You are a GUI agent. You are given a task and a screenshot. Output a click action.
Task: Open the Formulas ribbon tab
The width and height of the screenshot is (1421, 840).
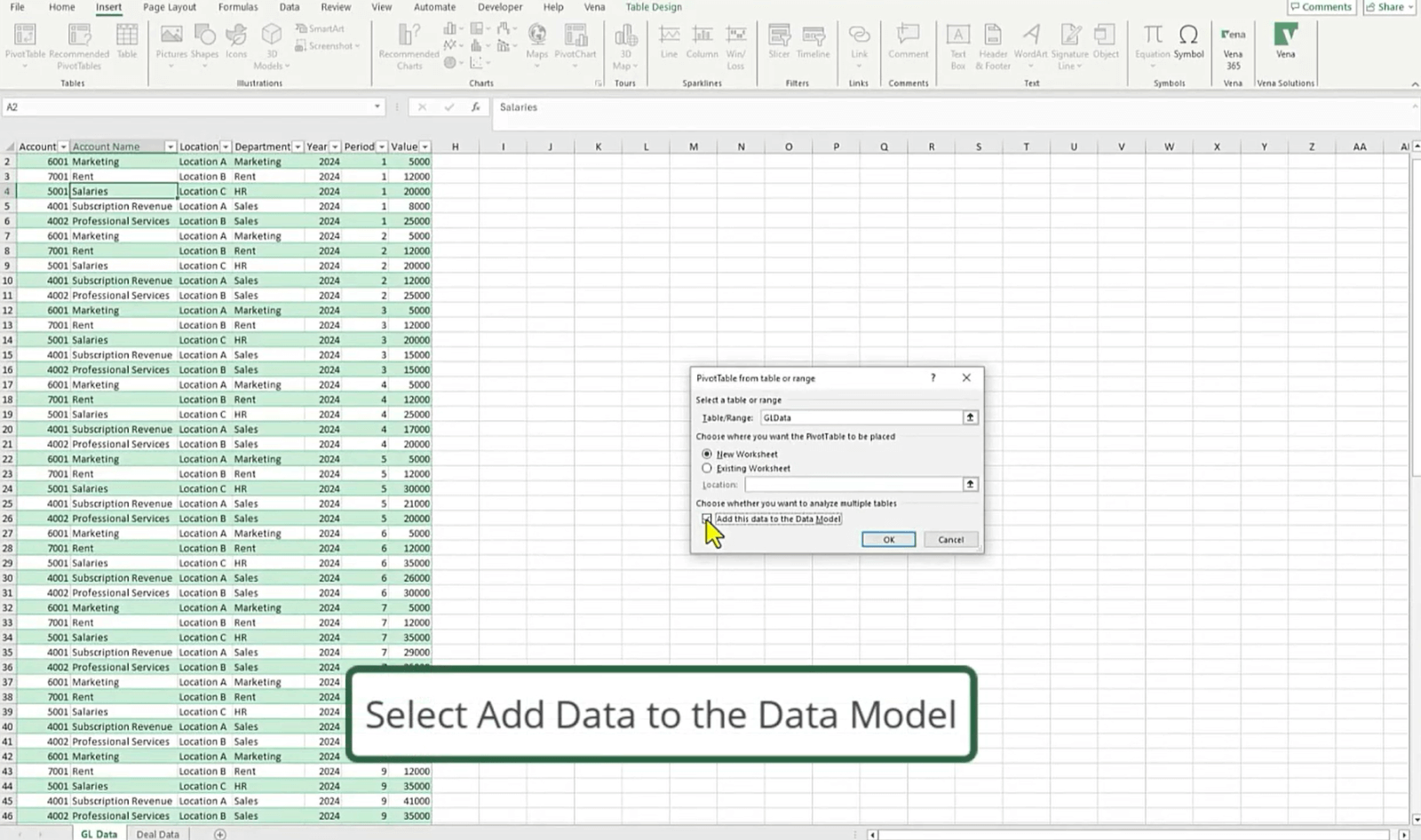[238, 7]
